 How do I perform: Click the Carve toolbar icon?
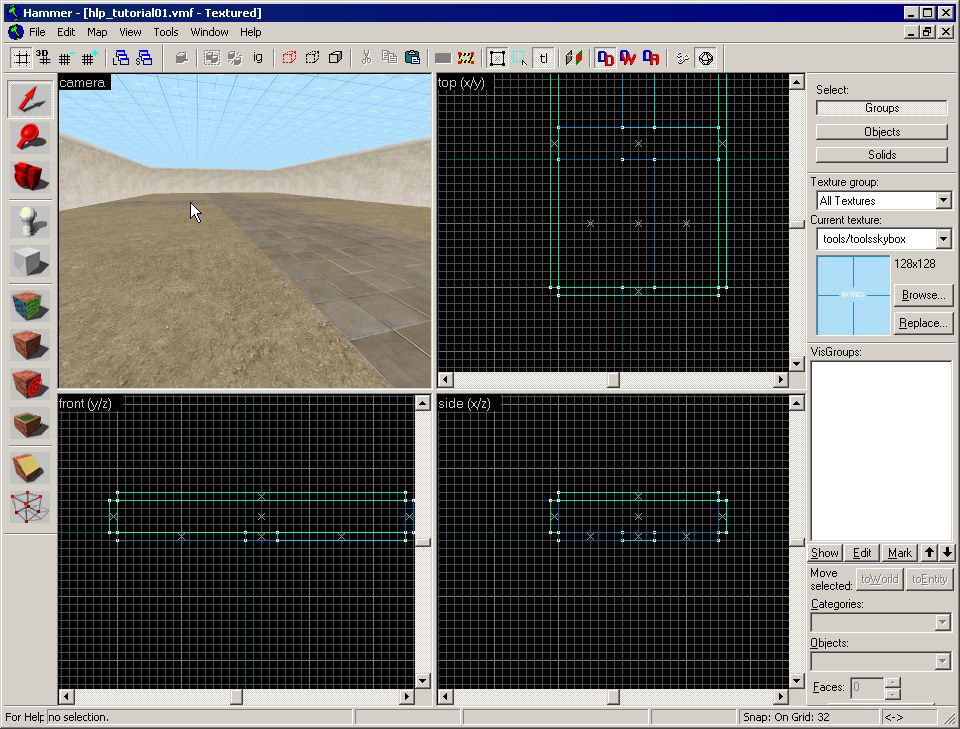point(181,58)
